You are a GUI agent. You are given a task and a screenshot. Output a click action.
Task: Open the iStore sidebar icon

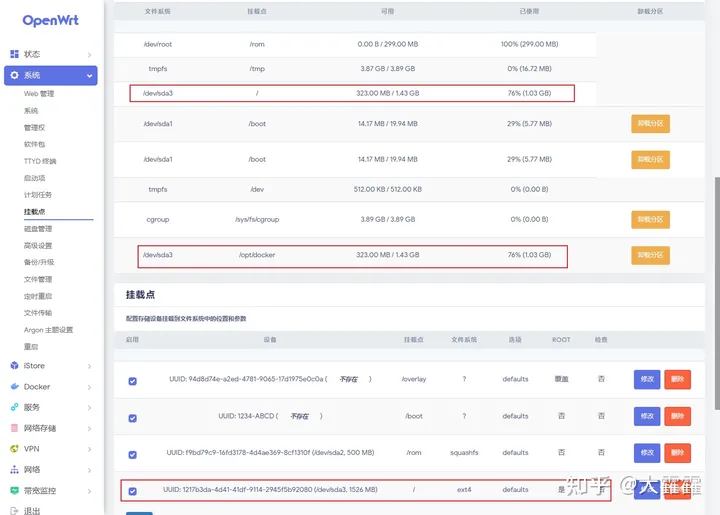click(x=14, y=366)
